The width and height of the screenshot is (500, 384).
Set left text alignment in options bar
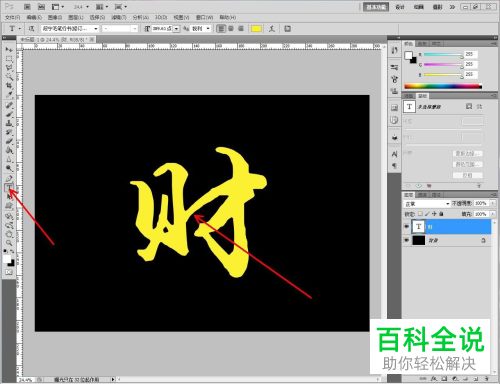221,29
